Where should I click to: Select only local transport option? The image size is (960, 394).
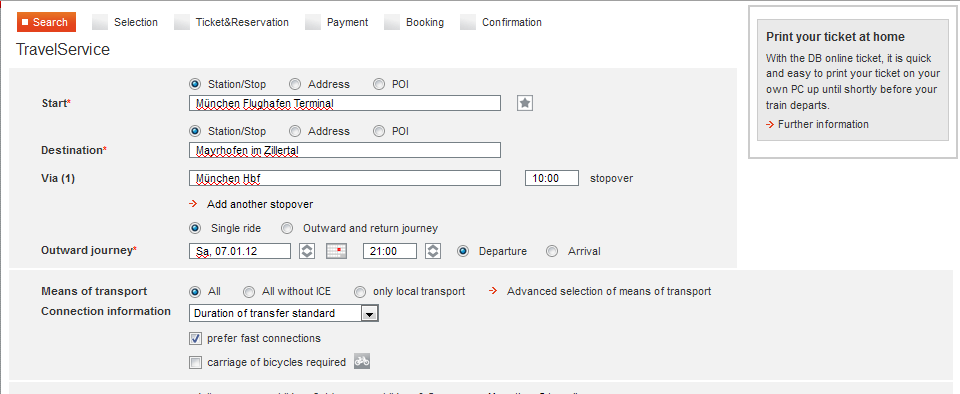pos(360,291)
